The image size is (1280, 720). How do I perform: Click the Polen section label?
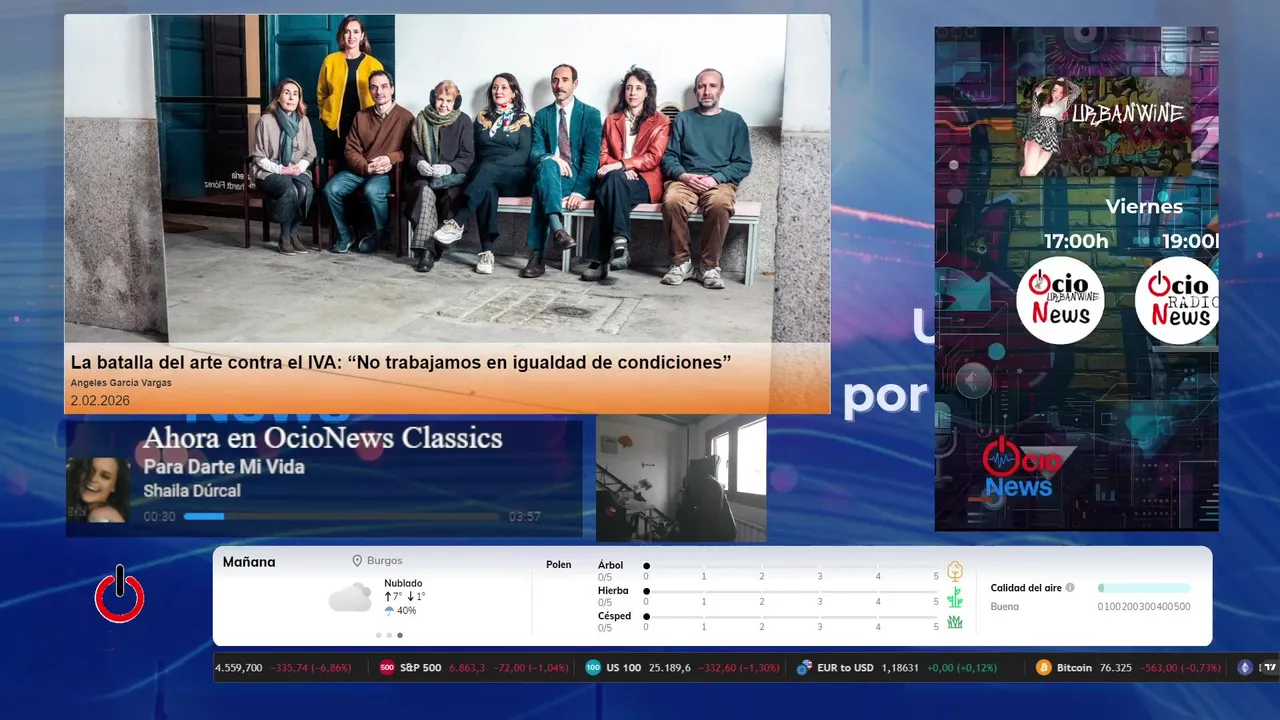(558, 565)
